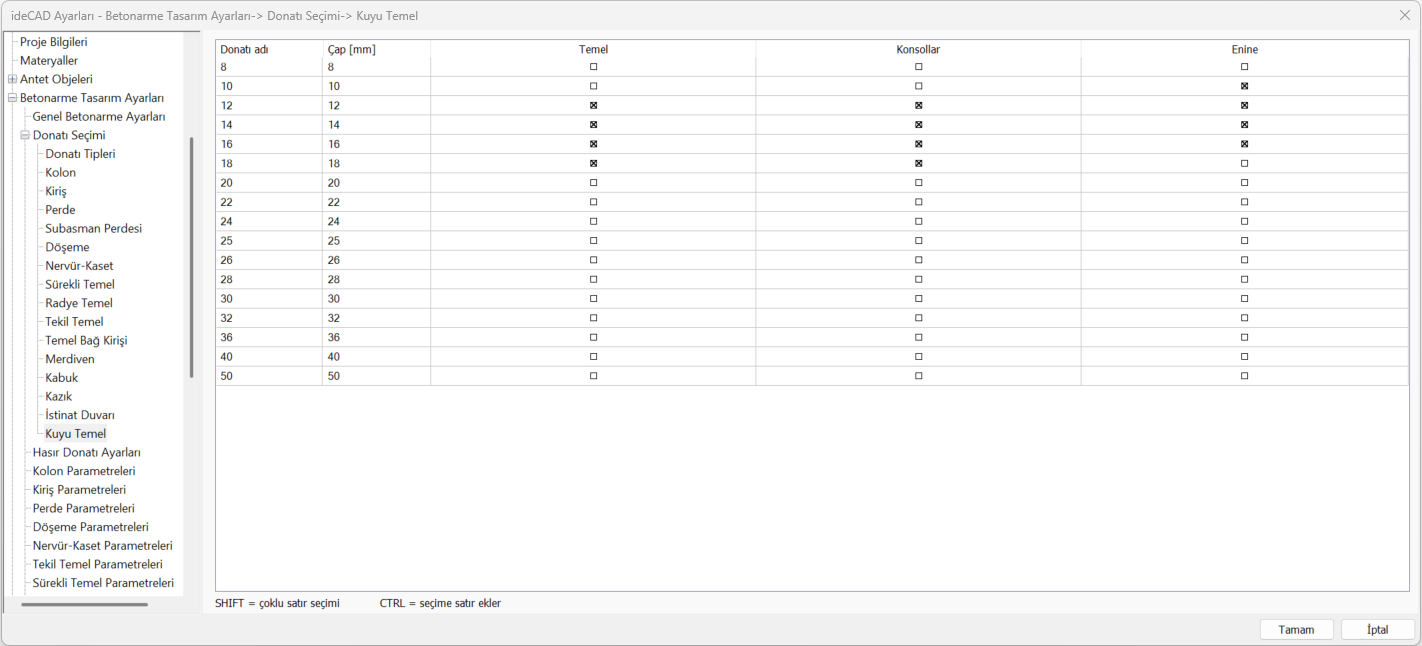Viewport: 1422px width, 646px height.
Task: Enable Enine checkbox for rebar 20
Action: click(x=1245, y=183)
